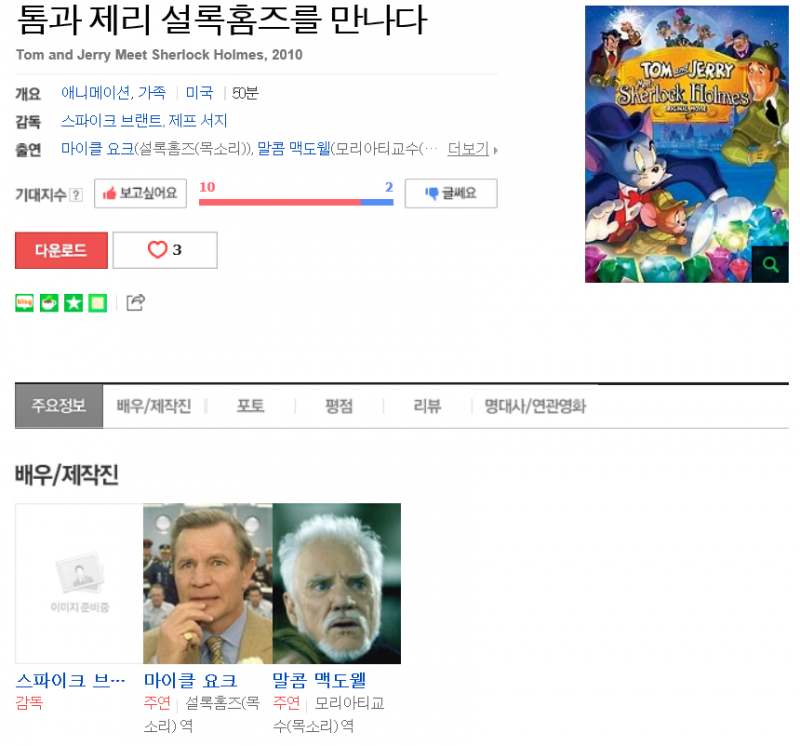Click the green star bookmark icon

click(73, 303)
